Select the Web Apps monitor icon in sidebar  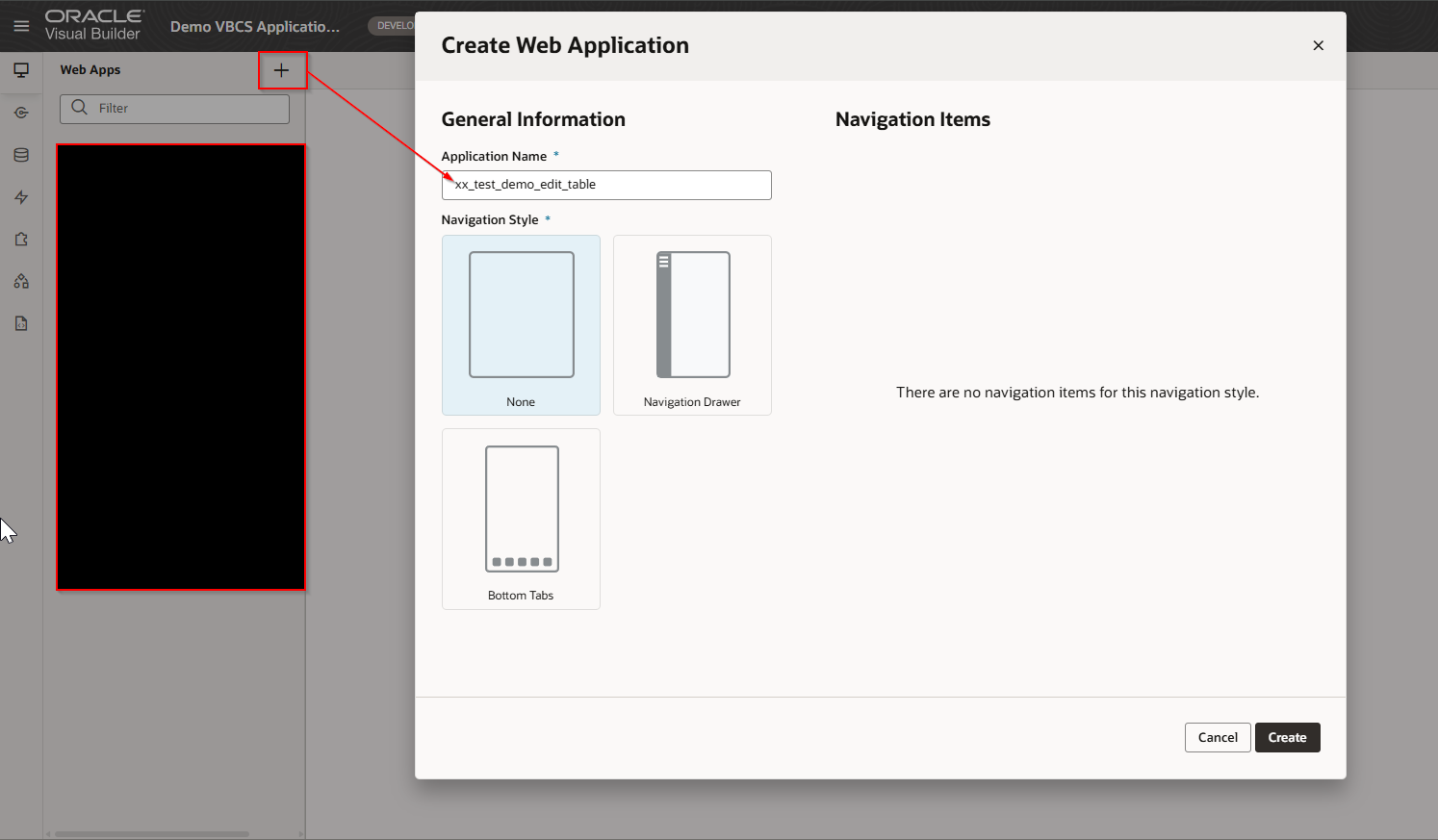[21, 70]
